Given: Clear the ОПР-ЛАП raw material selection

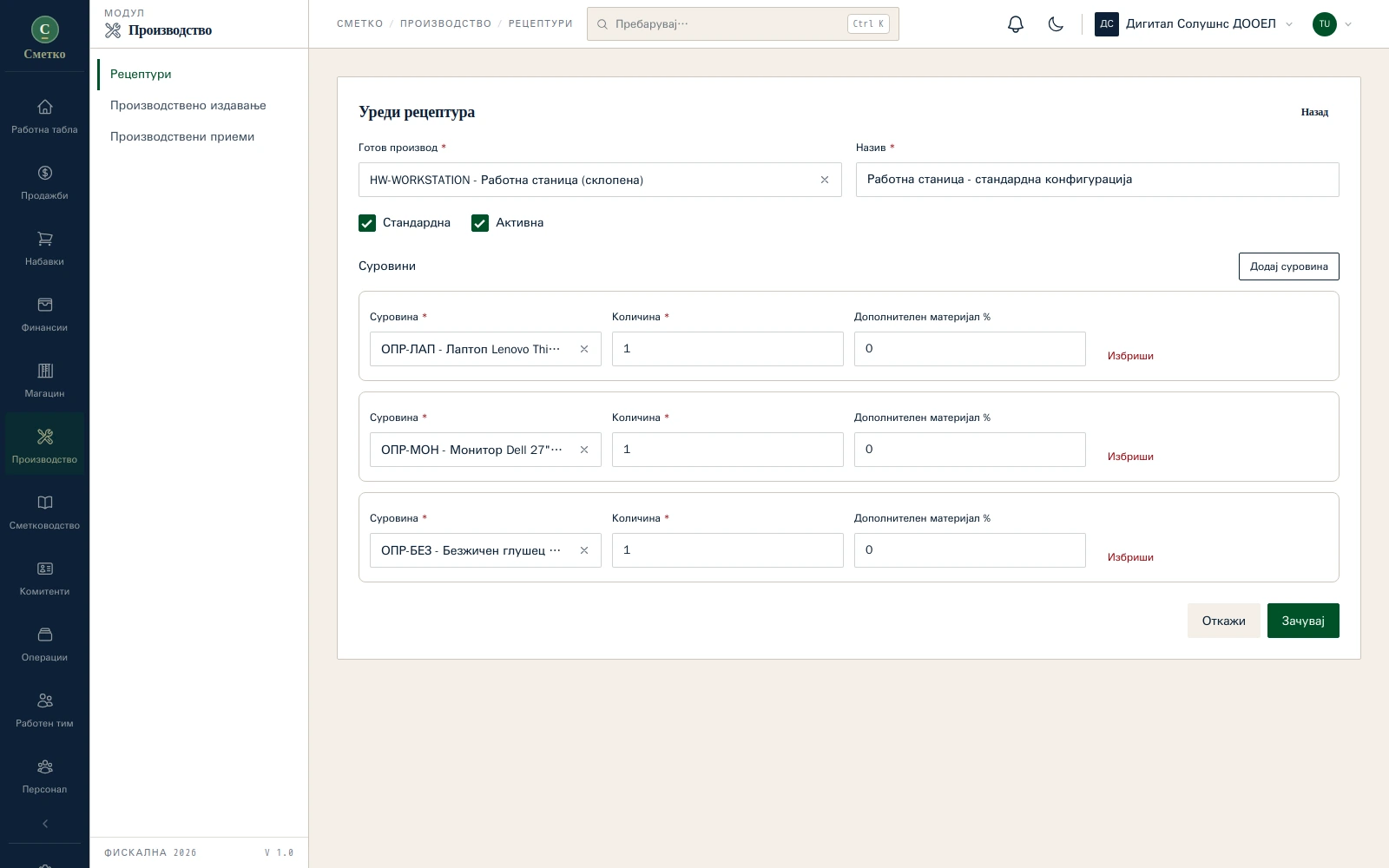Looking at the screenshot, I should (584, 349).
